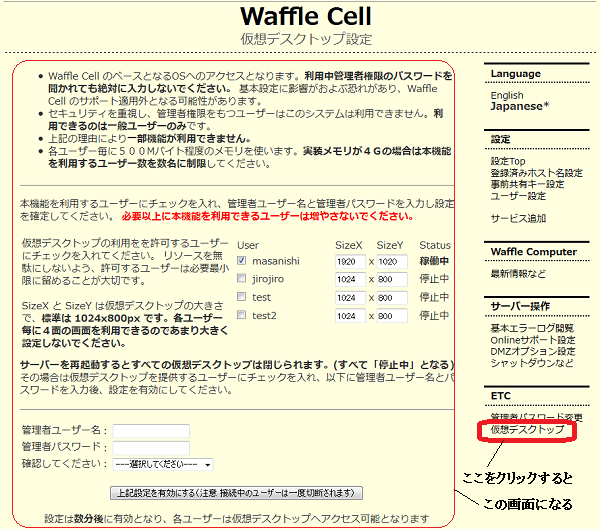
Task: Switch language to English
Action: coord(507,95)
